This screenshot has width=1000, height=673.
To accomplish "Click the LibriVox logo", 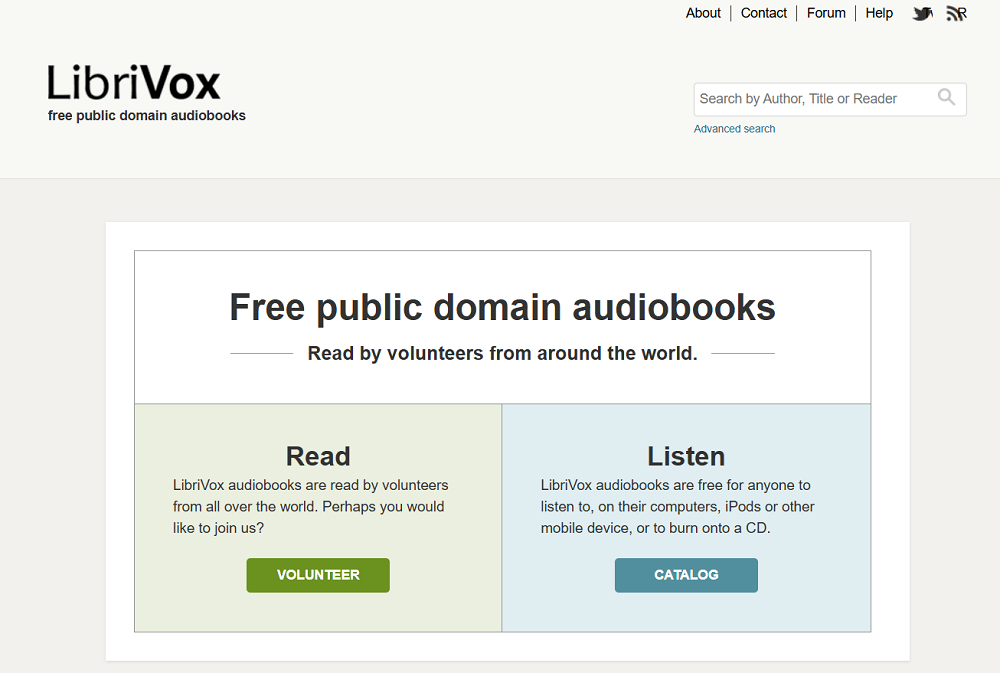I will coord(134,82).
